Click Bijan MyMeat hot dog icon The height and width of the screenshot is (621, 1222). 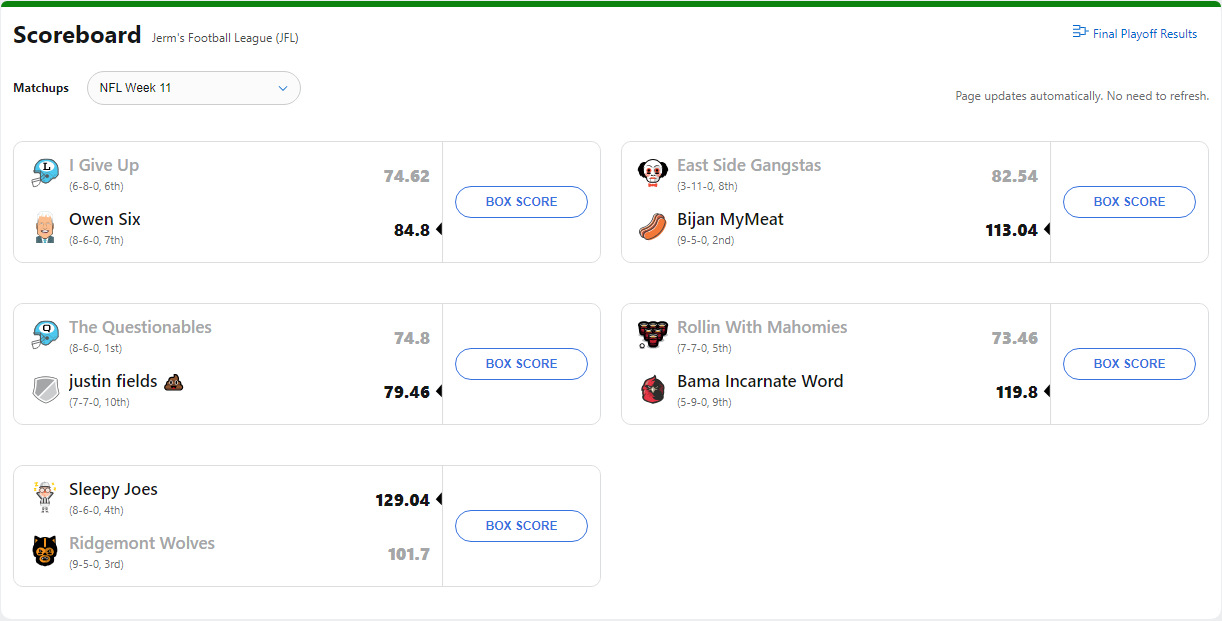click(x=653, y=227)
